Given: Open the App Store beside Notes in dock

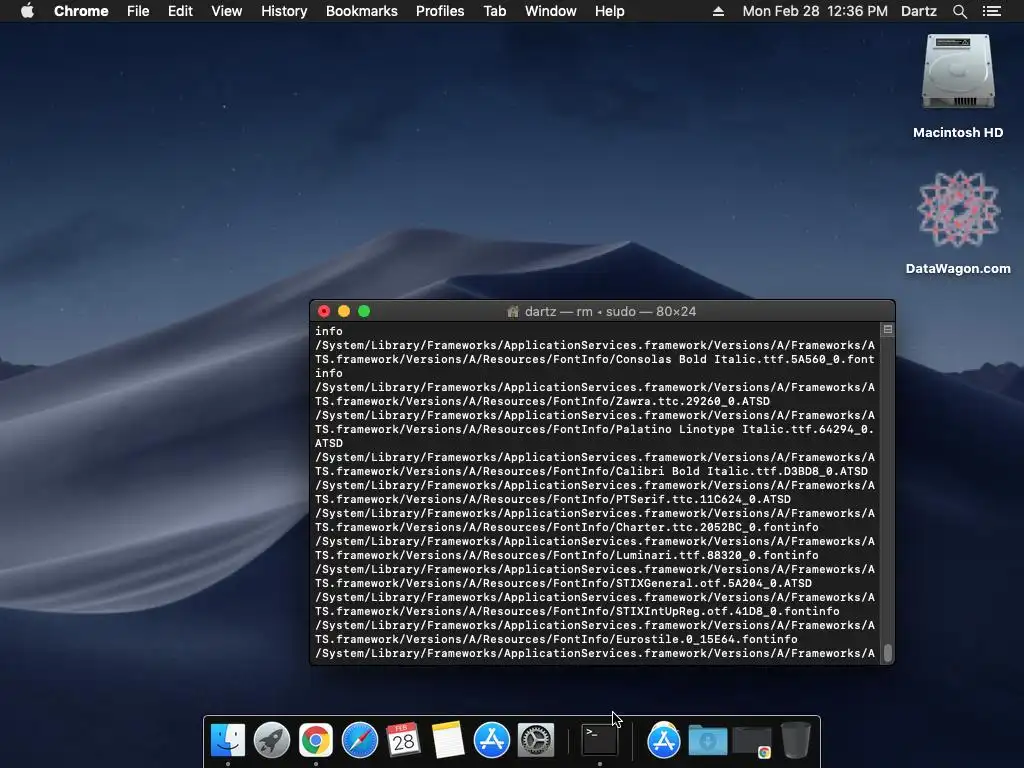Looking at the screenshot, I should (x=492, y=741).
